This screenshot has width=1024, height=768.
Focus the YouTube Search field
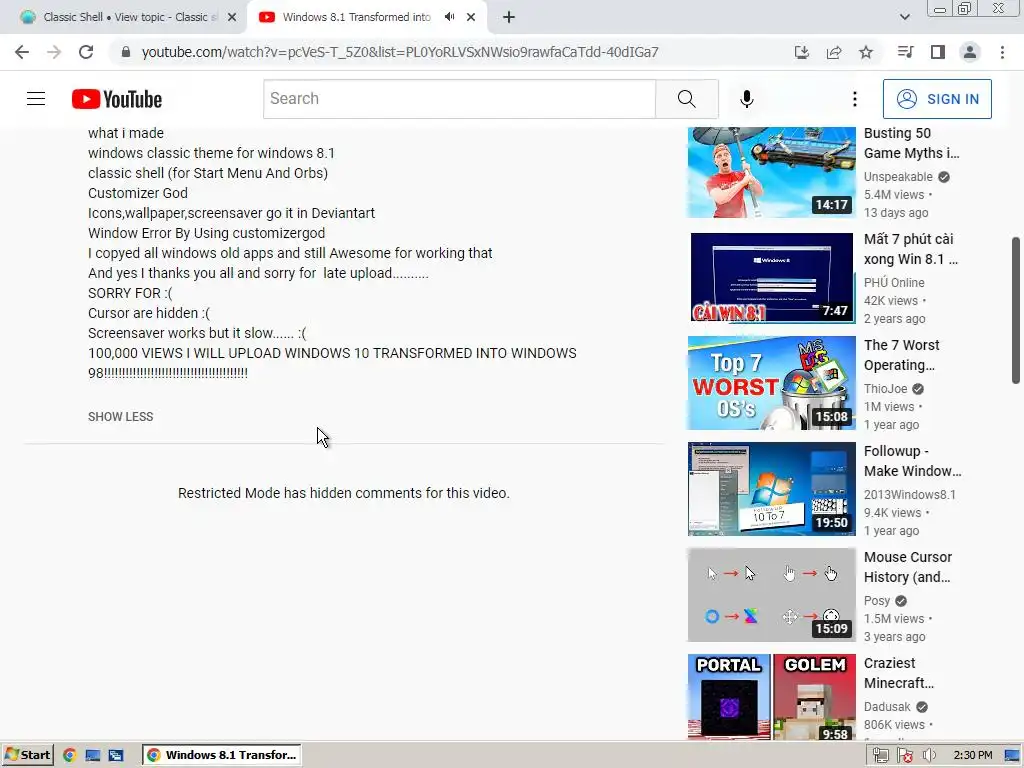click(x=459, y=99)
